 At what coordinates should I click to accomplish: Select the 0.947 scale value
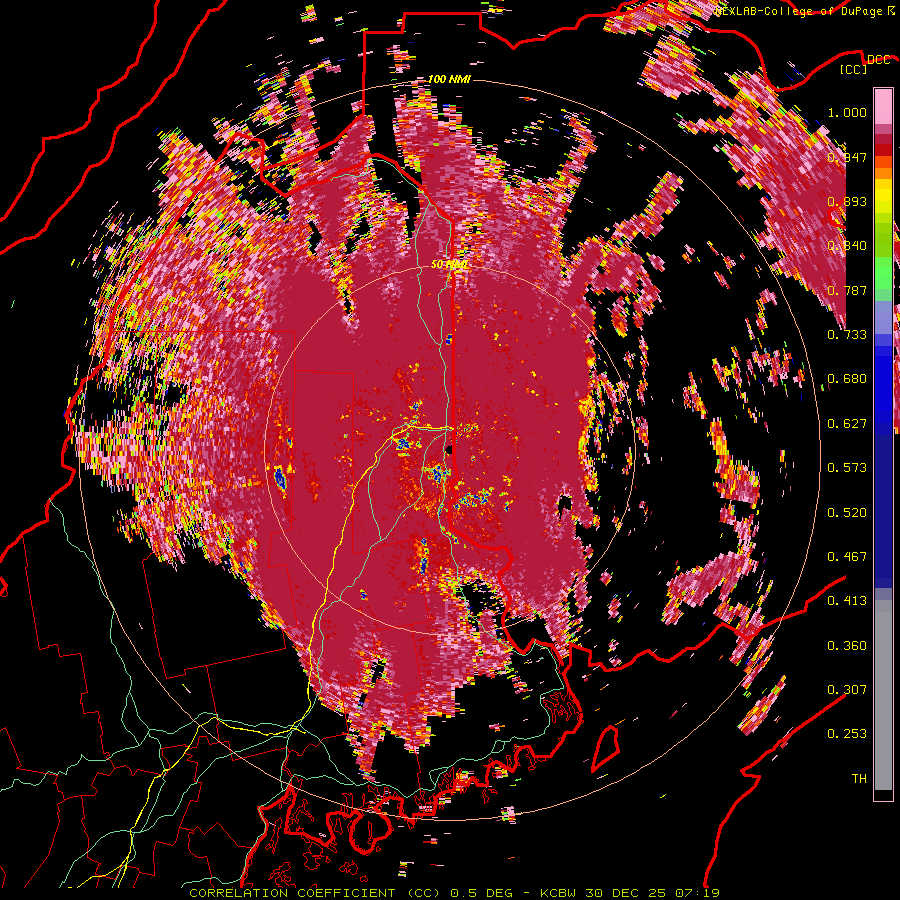coord(847,157)
